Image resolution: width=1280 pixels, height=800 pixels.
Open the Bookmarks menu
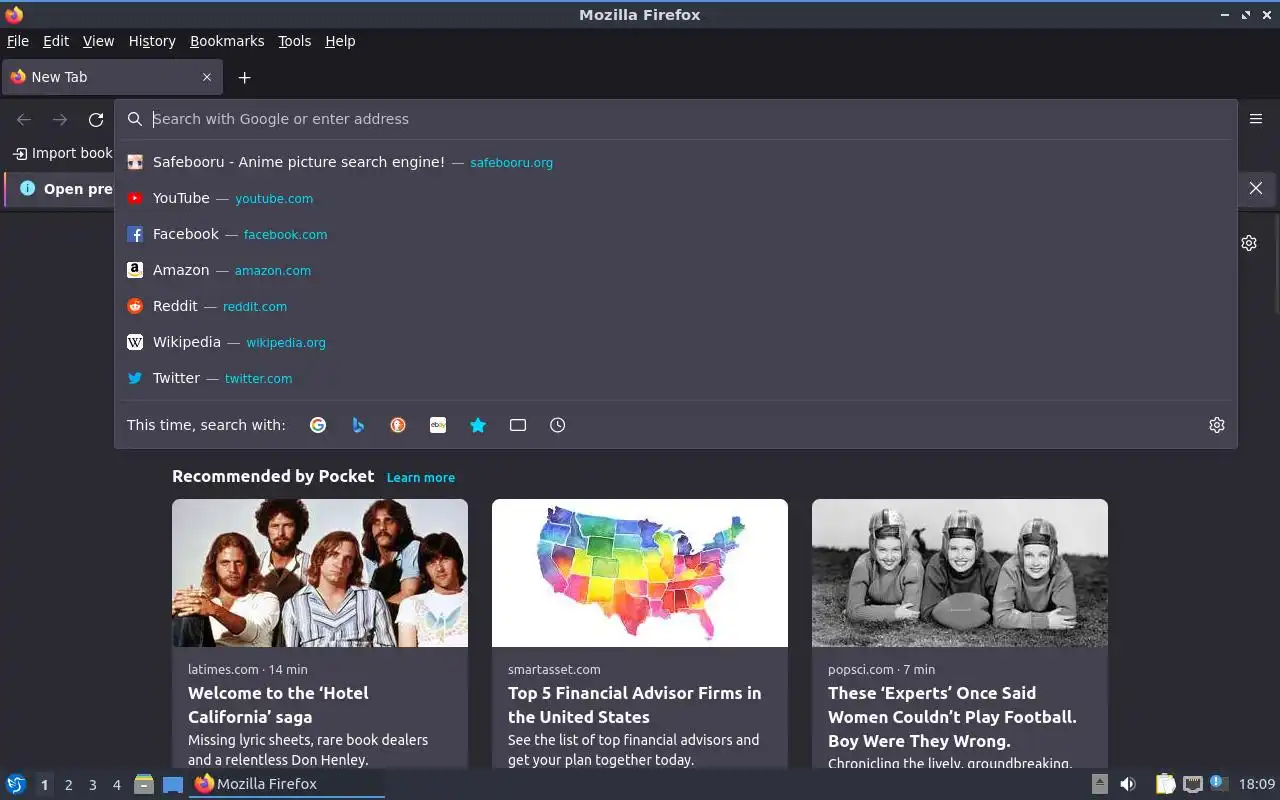tap(227, 41)
